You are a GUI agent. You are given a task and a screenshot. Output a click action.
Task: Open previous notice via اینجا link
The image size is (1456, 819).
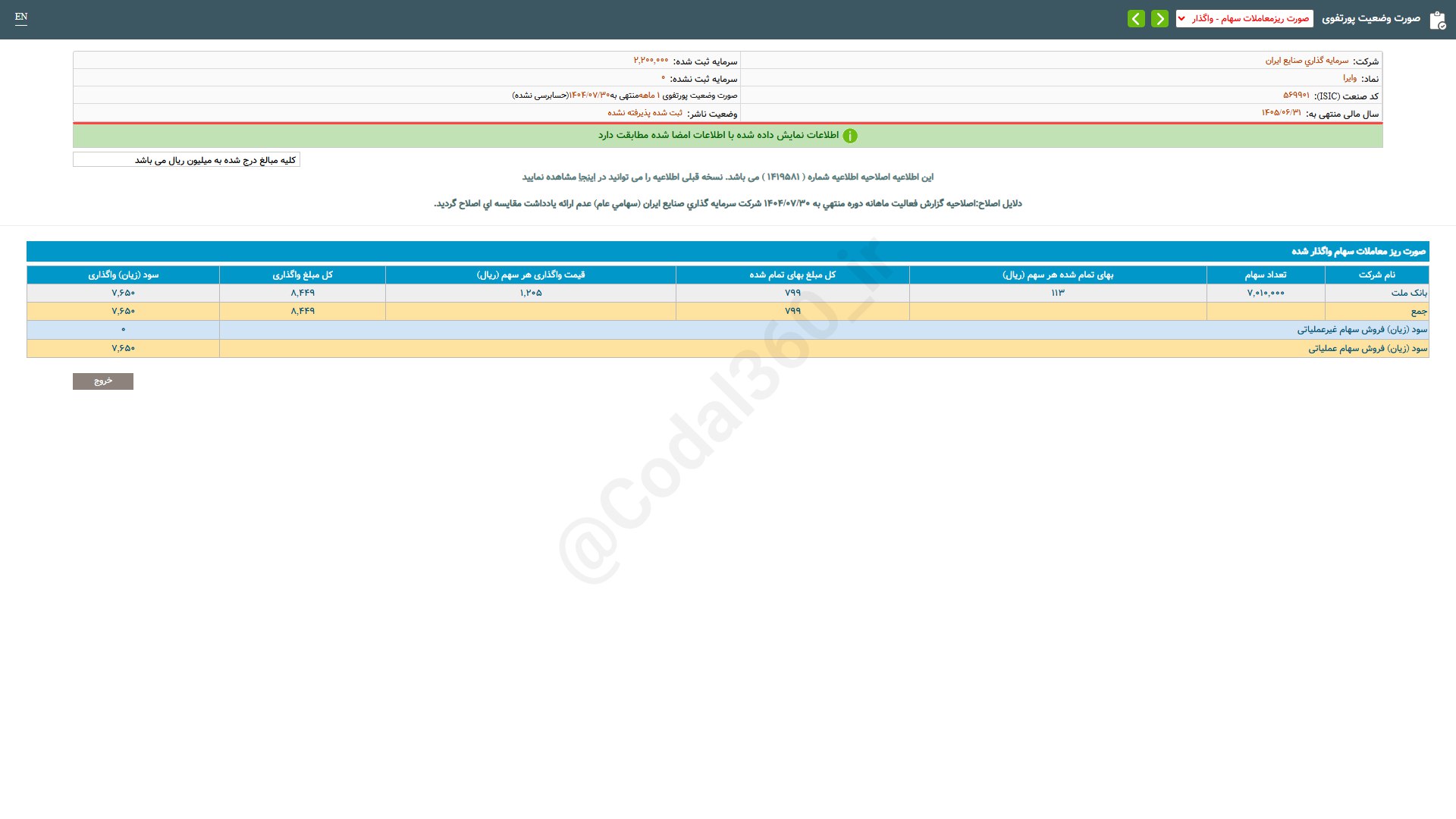click(587, 177)
